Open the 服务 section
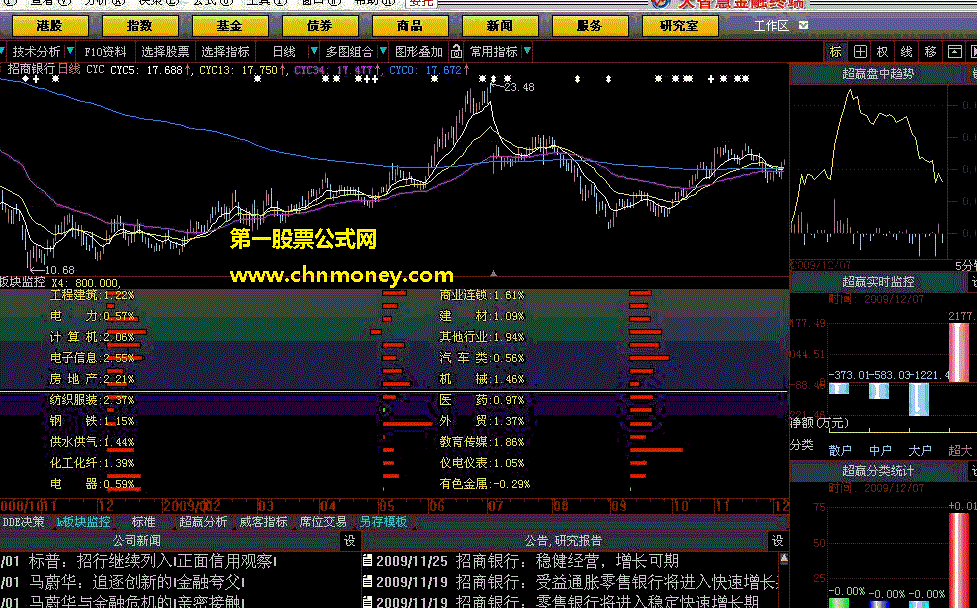Viewport: 977px width, 608px height. click(x=589, y=26)
